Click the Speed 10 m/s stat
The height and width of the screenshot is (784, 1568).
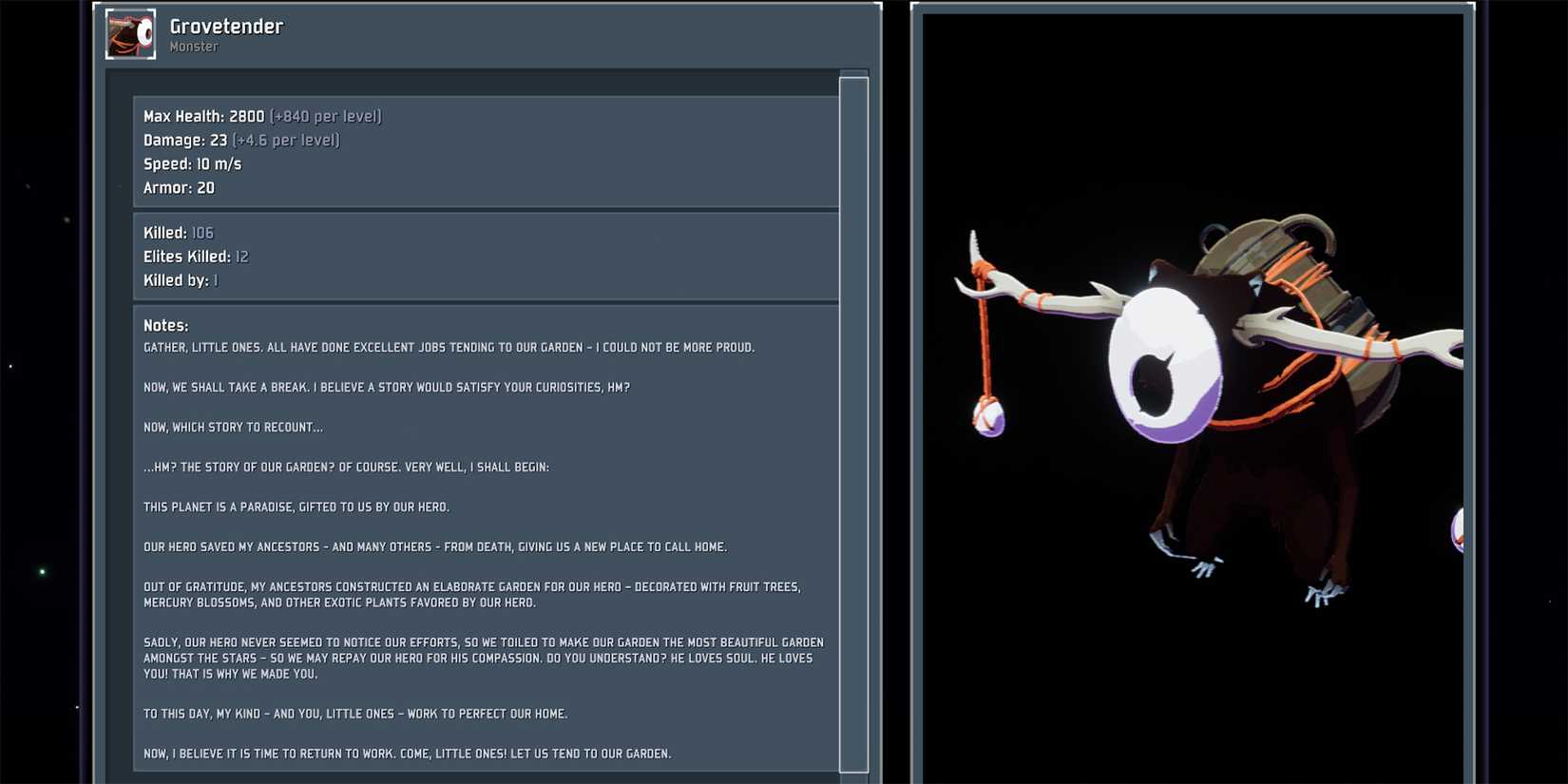click(x=192, y=163)
